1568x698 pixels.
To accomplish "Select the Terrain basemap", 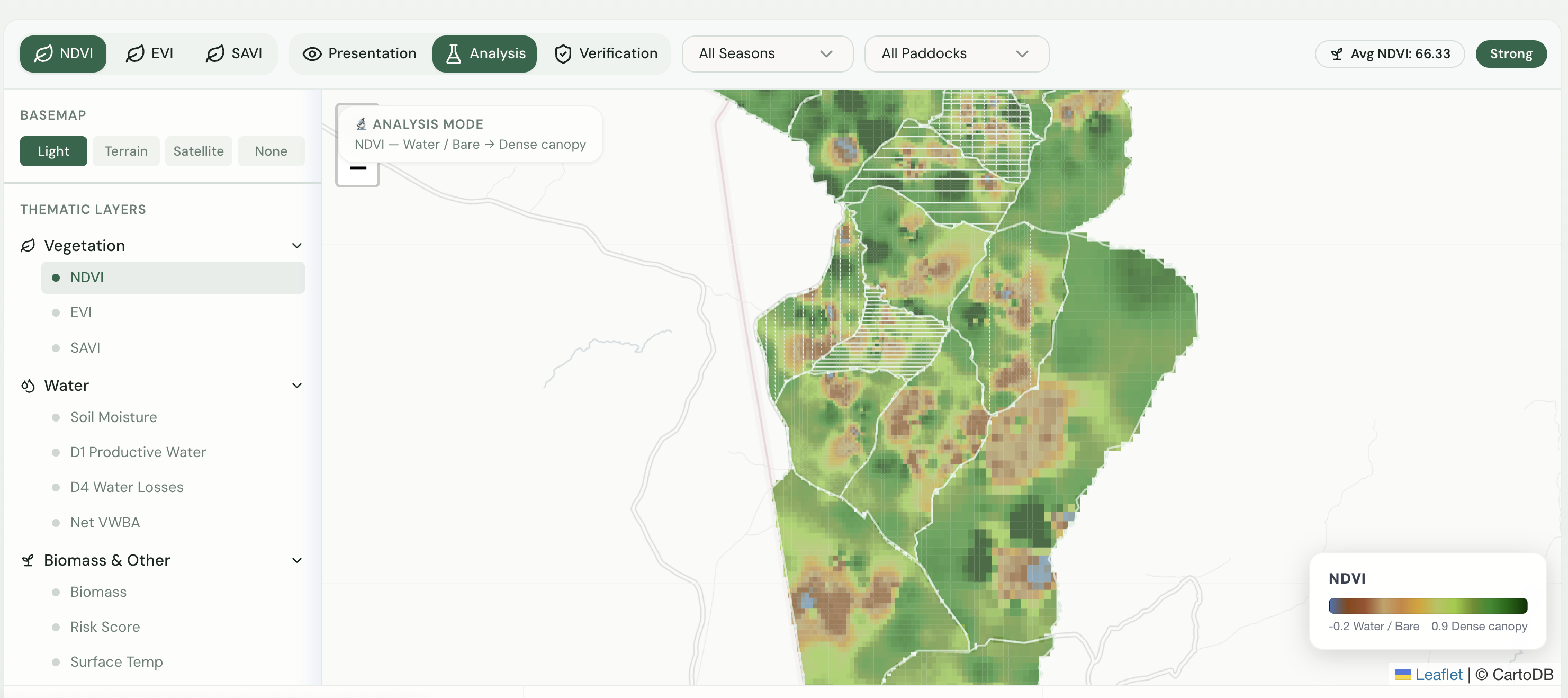I will tap(126, 151).
